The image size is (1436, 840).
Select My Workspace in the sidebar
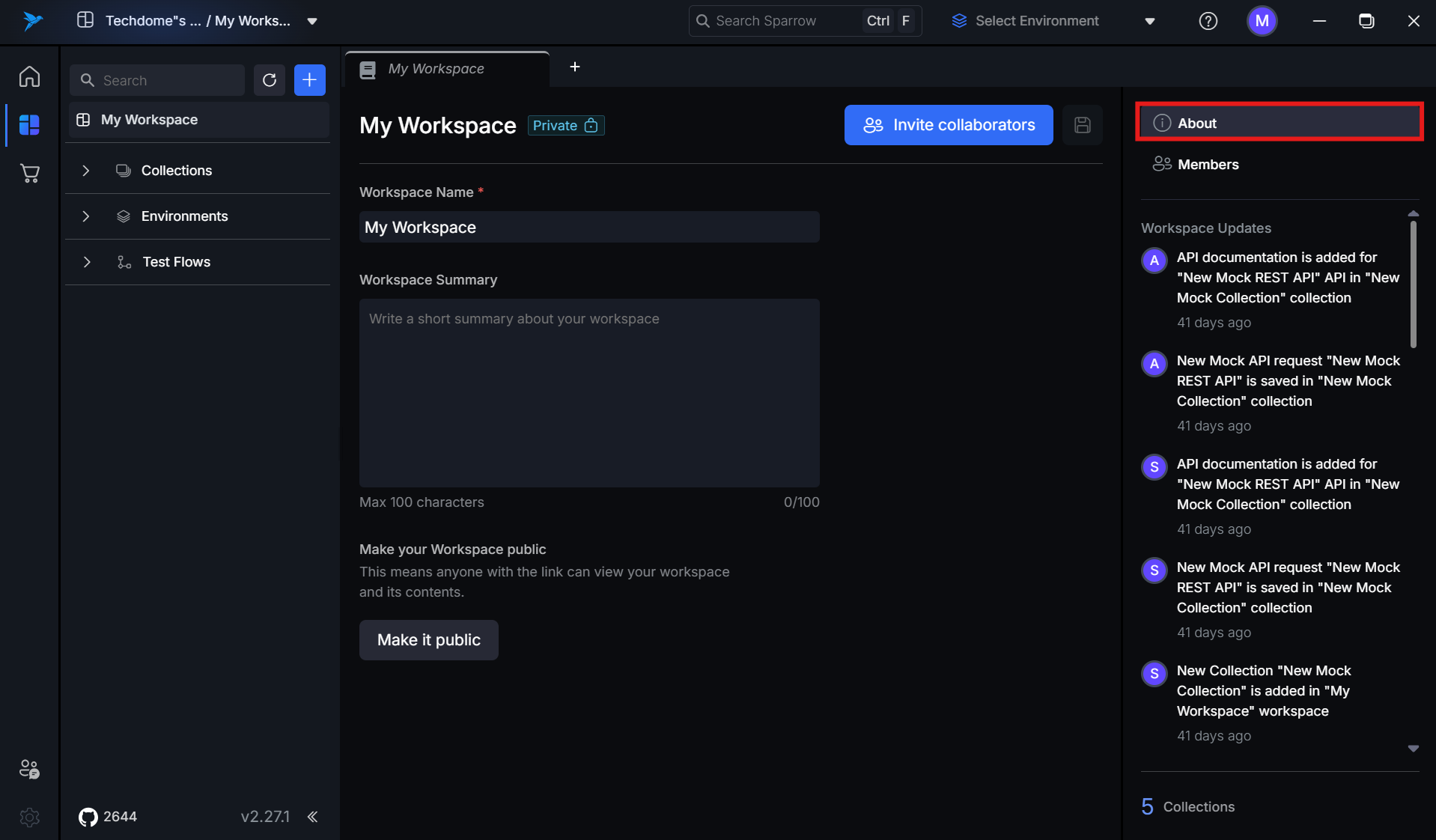(198, 120)
